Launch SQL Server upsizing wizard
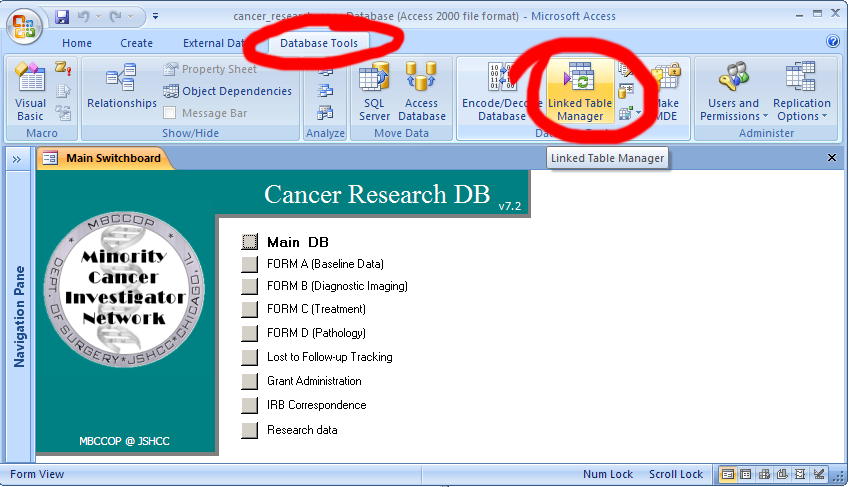 point(374,92)
